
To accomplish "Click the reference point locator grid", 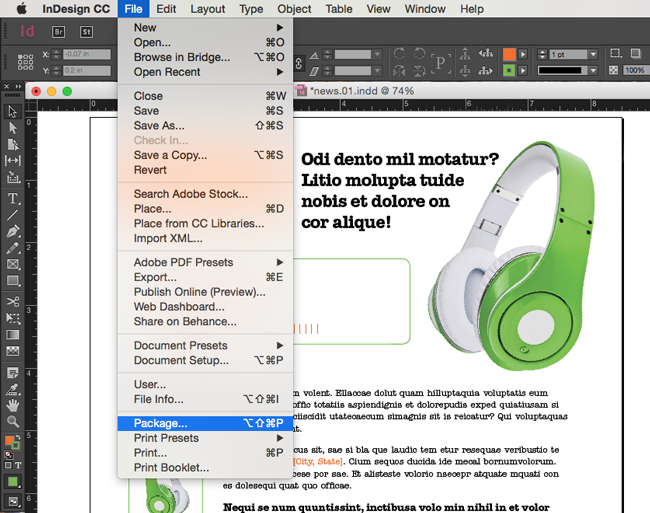I will point(25,62).
